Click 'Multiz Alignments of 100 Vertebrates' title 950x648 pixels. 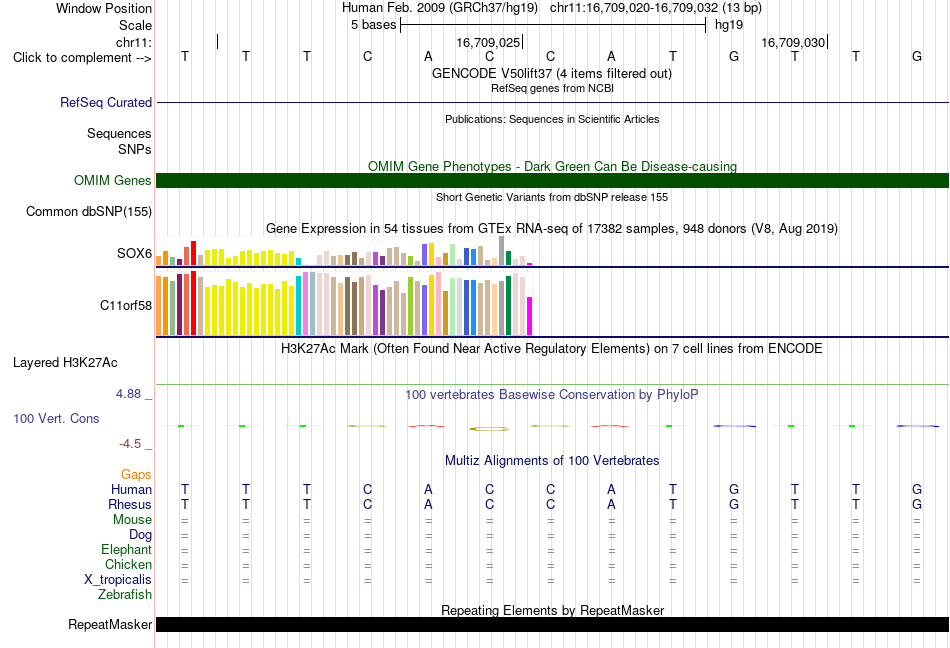[552, 460]
